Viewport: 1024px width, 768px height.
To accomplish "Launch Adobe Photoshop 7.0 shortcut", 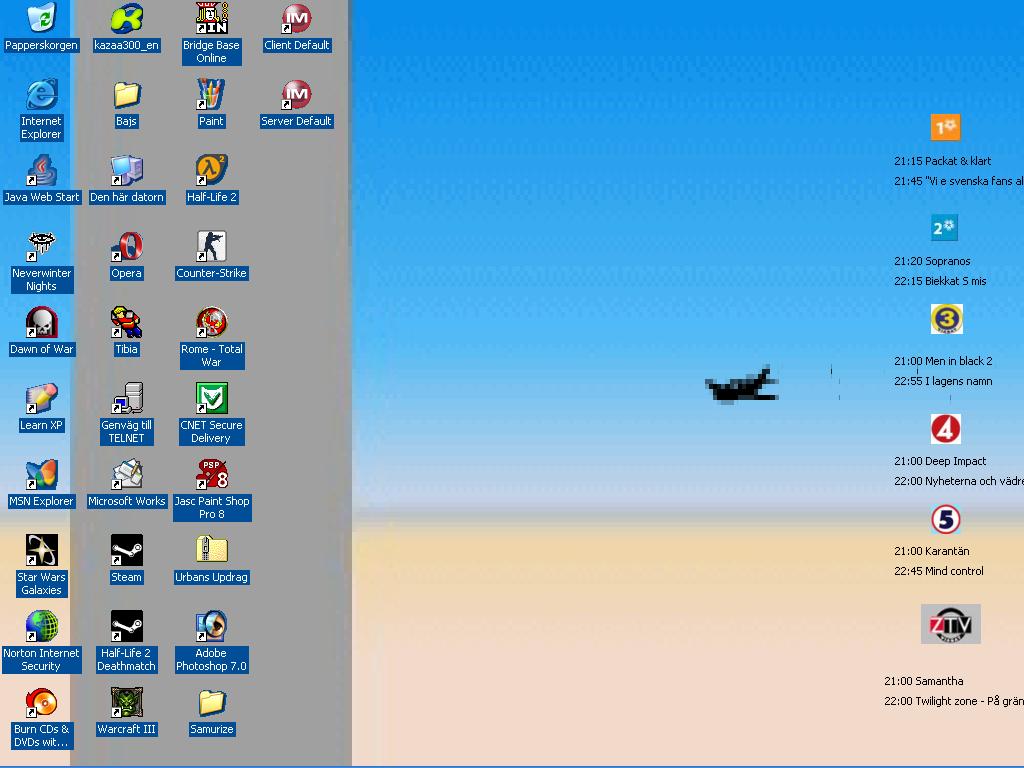I will point(212,626).
